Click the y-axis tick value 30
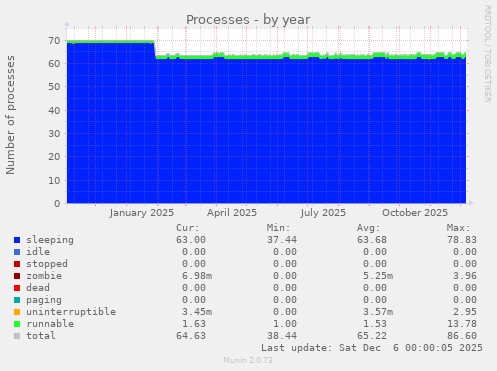 coord(54,133)
